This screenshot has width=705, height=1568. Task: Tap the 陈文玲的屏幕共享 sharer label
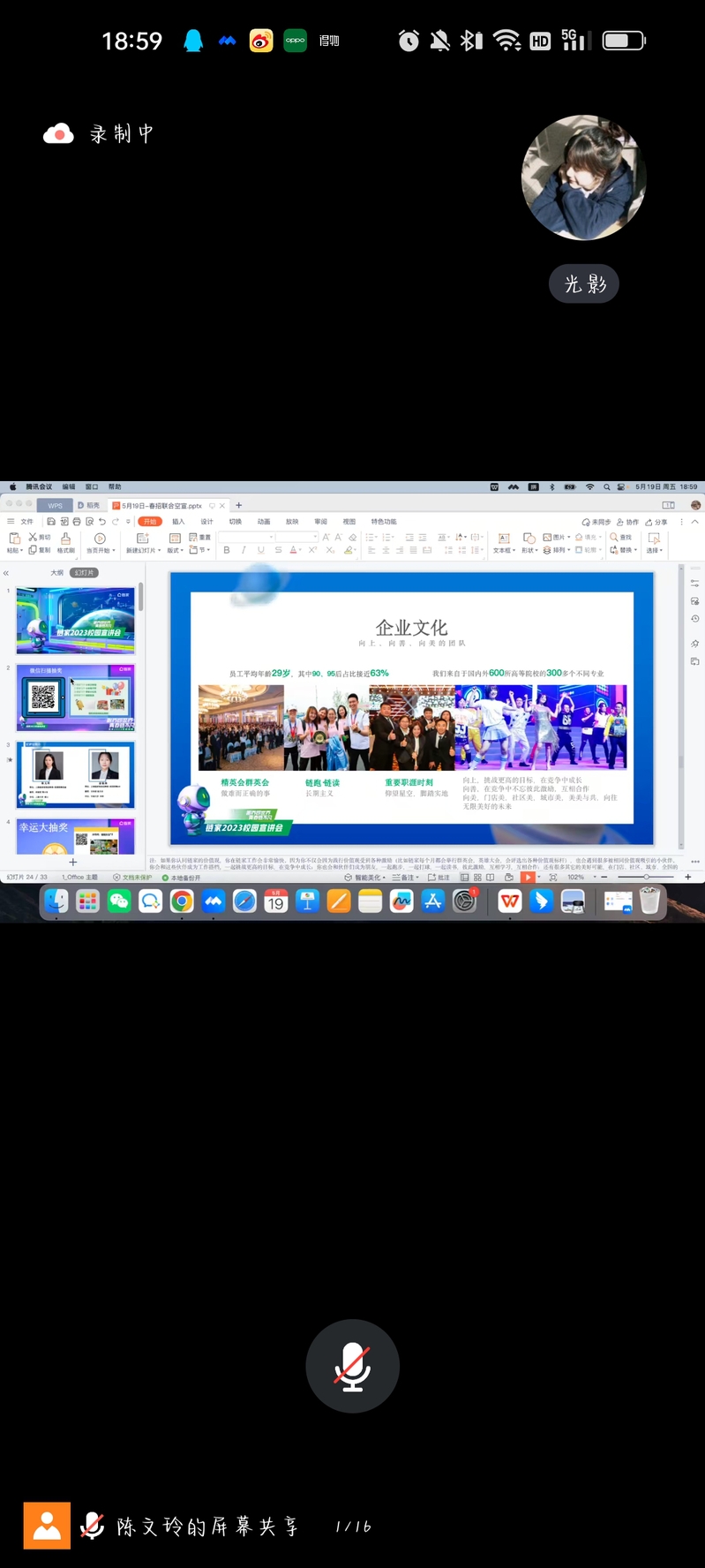pyautogui.click(x=208, y=1527)
